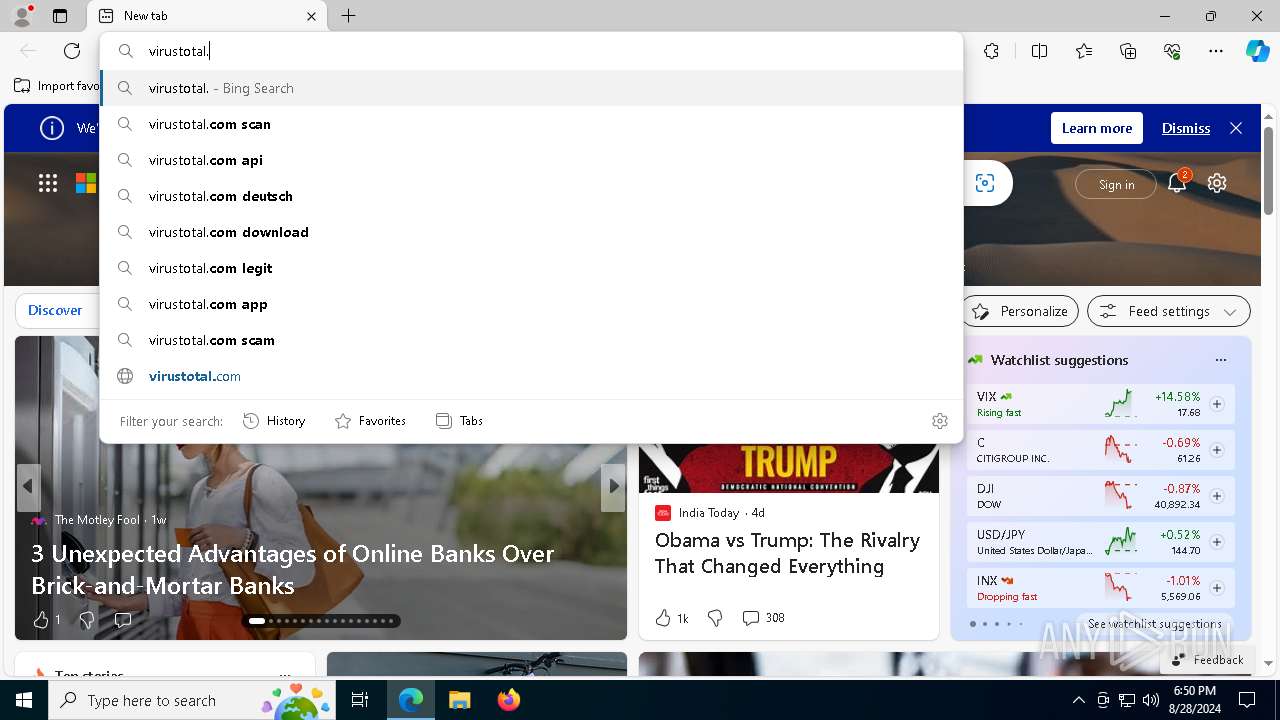Image resolution: width=1280 pixels, height=720 pixels.
Task: Start visual search camera icon
Action: tap(985, 183)
